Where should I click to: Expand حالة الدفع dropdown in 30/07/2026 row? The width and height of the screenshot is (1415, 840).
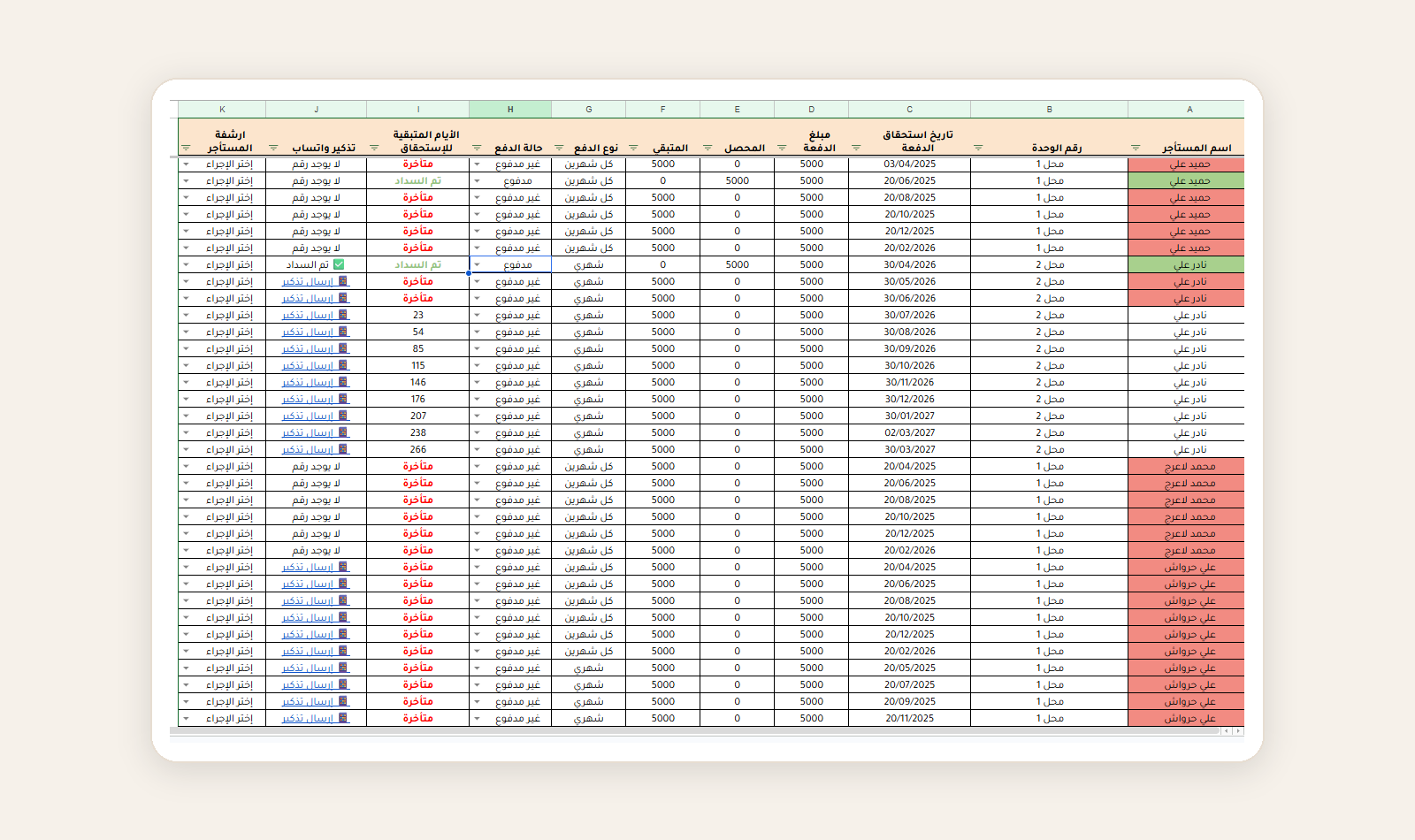[478, 316]
